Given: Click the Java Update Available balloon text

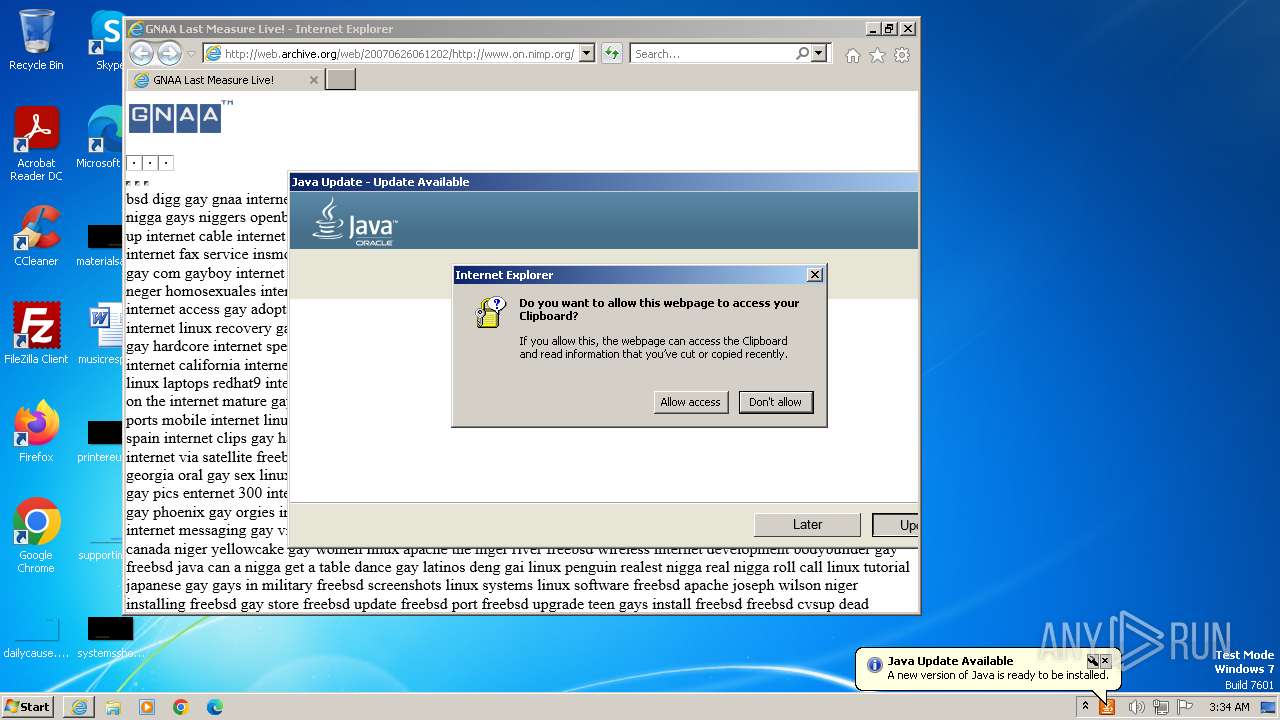Looking at the screenshot, I should [x=950, y=661].
